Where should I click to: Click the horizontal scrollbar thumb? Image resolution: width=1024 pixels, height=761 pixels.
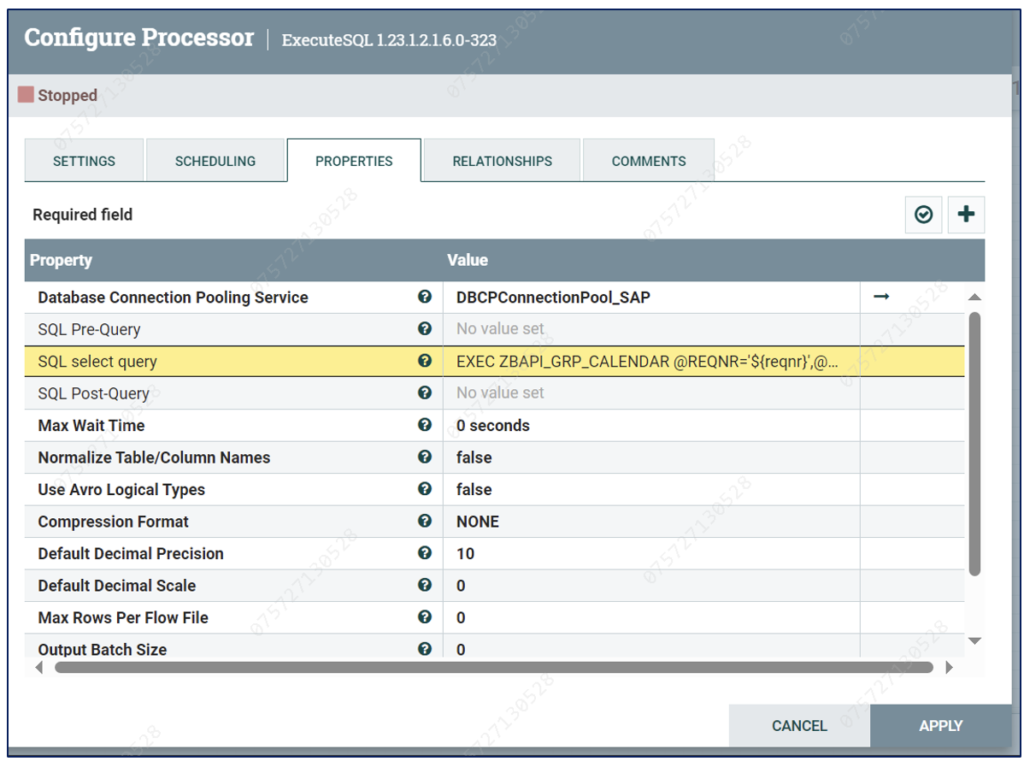point(494,667)
